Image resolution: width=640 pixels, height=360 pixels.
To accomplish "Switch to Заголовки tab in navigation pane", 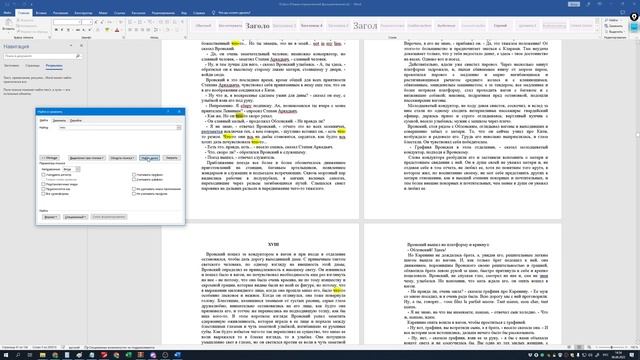I will (x=11, y=66).
